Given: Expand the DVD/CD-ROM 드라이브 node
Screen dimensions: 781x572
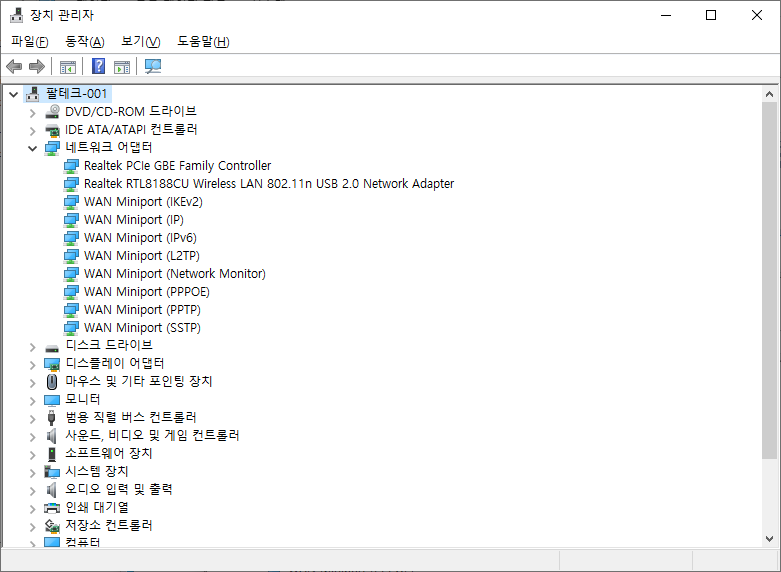Looking at the screenshot, I should [33, 113].
